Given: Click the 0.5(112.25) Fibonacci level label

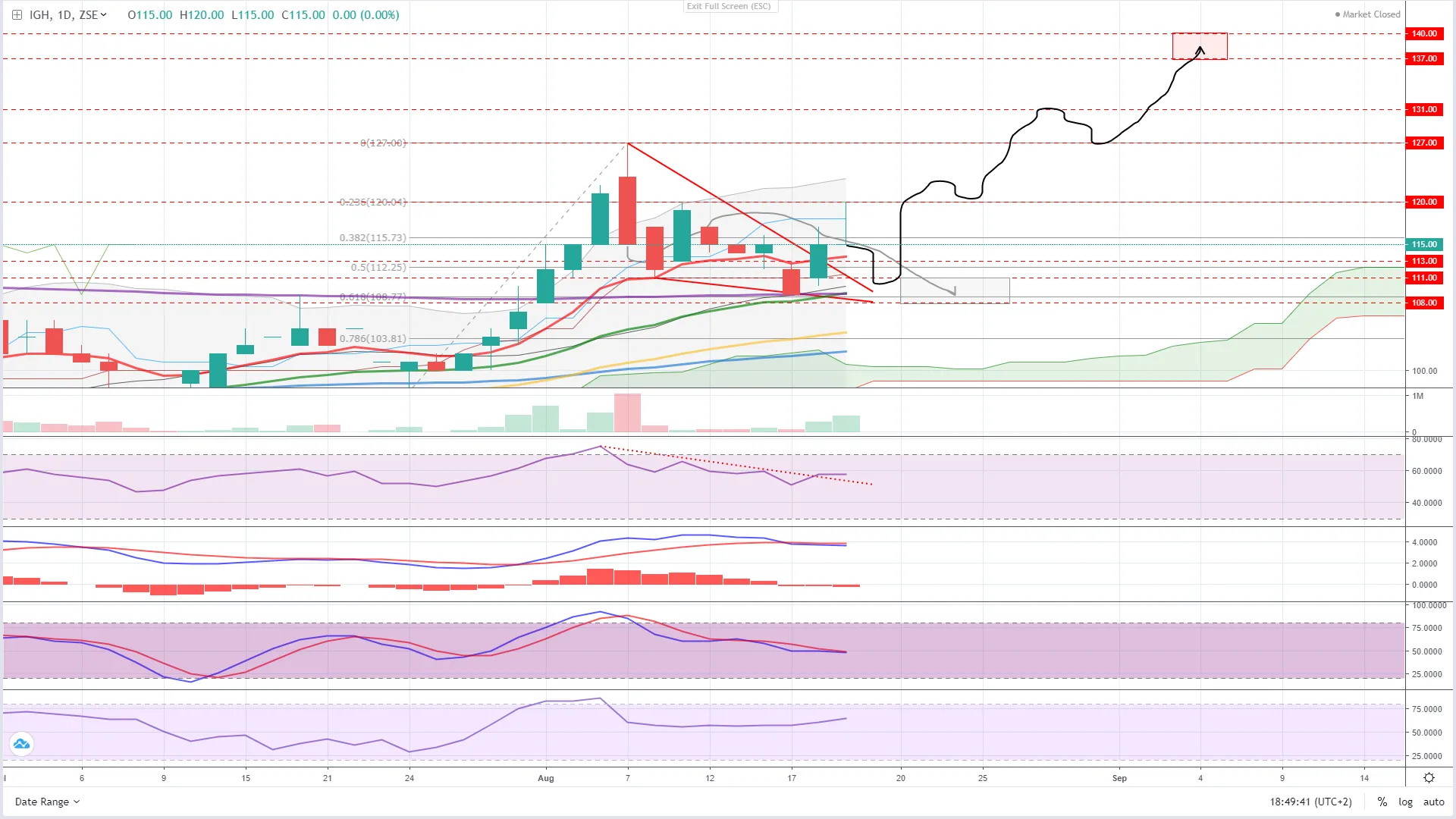Looking at the screenshot, I should [x=378, y=267].
